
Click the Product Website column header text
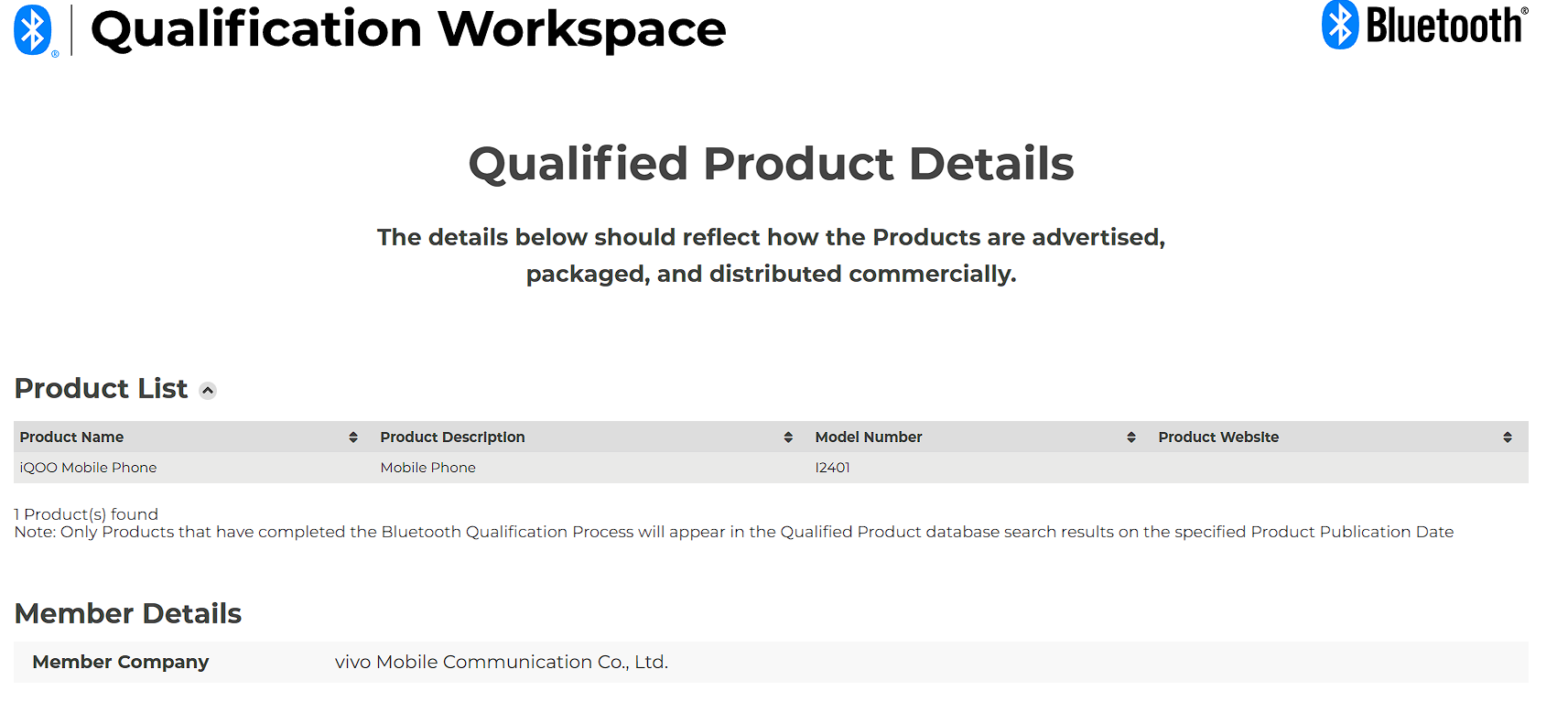(x=1218, y=437)
